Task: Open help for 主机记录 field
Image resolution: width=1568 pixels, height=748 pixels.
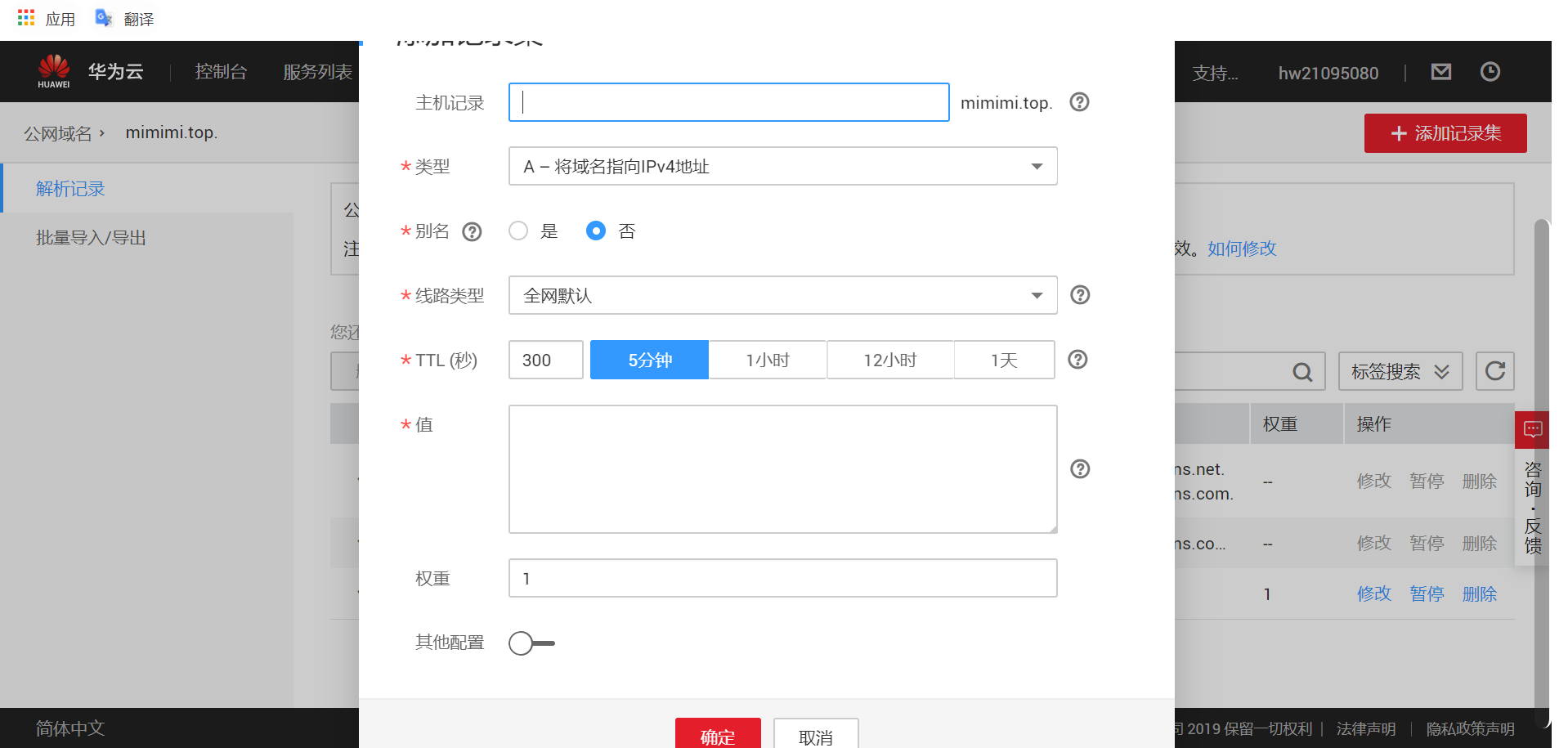Action: click(1079, 102)
